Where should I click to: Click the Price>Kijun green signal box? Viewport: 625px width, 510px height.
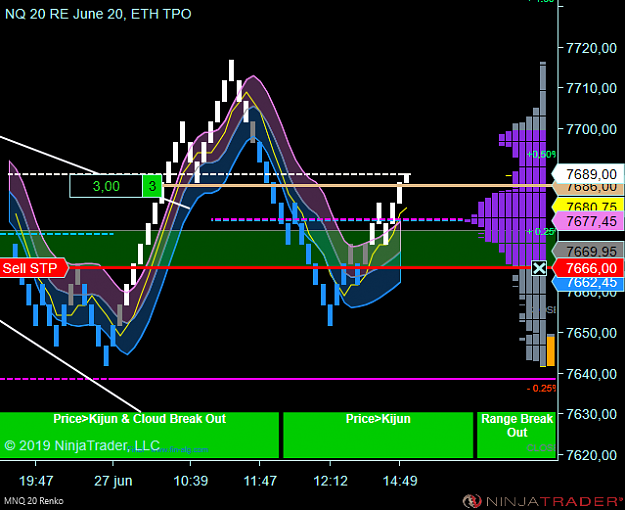(378, 435)
